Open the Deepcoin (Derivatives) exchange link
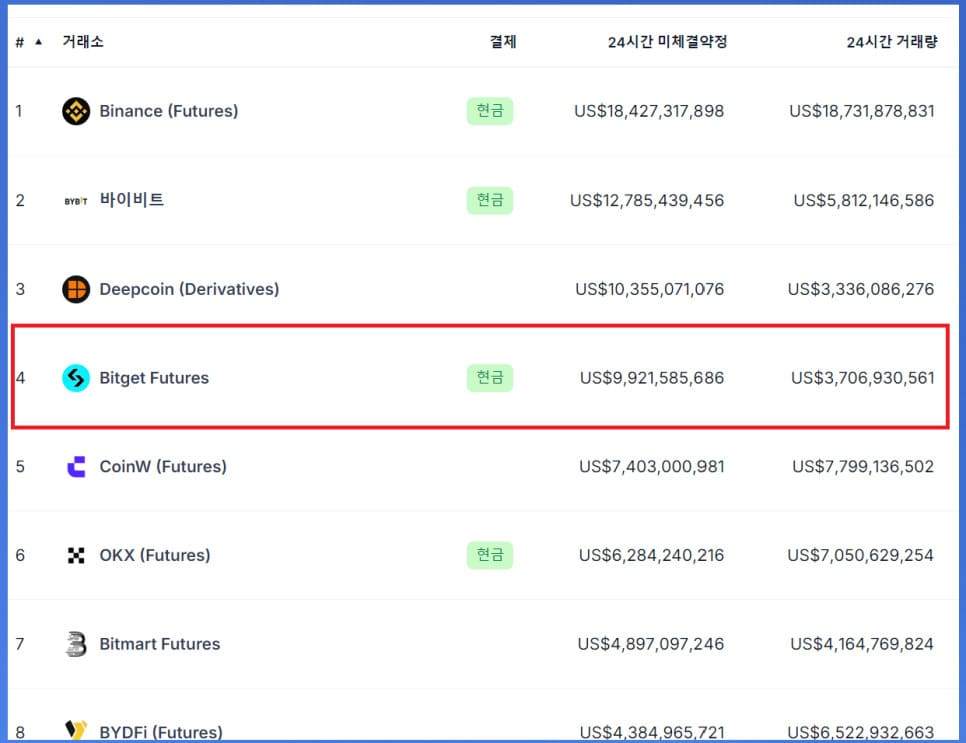The width and height of the screenshot is (966, 743). [189, 290]
